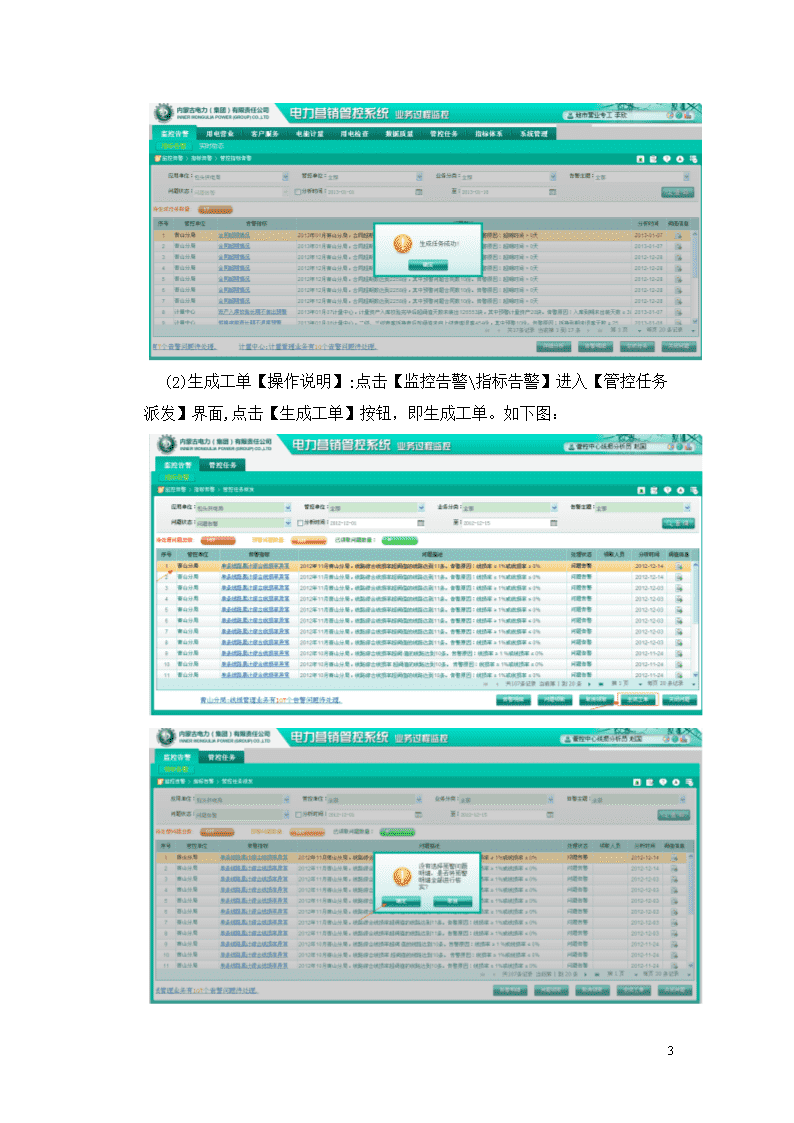Click help question-mark toolbar icon in second screenshot
Image resolution: width=794 pixels, height=1123 pixels.
point(667,491)
